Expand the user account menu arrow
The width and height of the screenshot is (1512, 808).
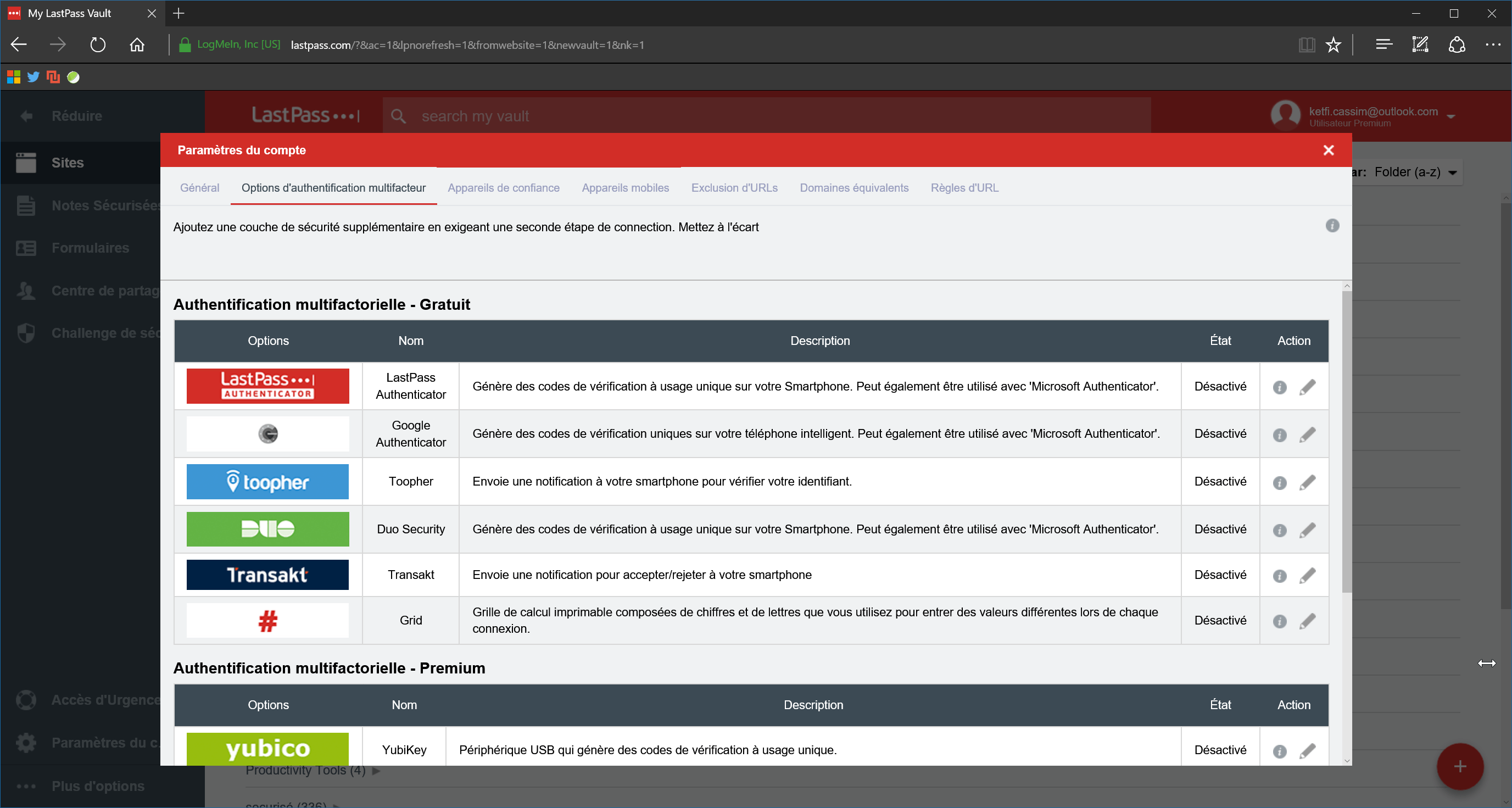(1451, 116)
